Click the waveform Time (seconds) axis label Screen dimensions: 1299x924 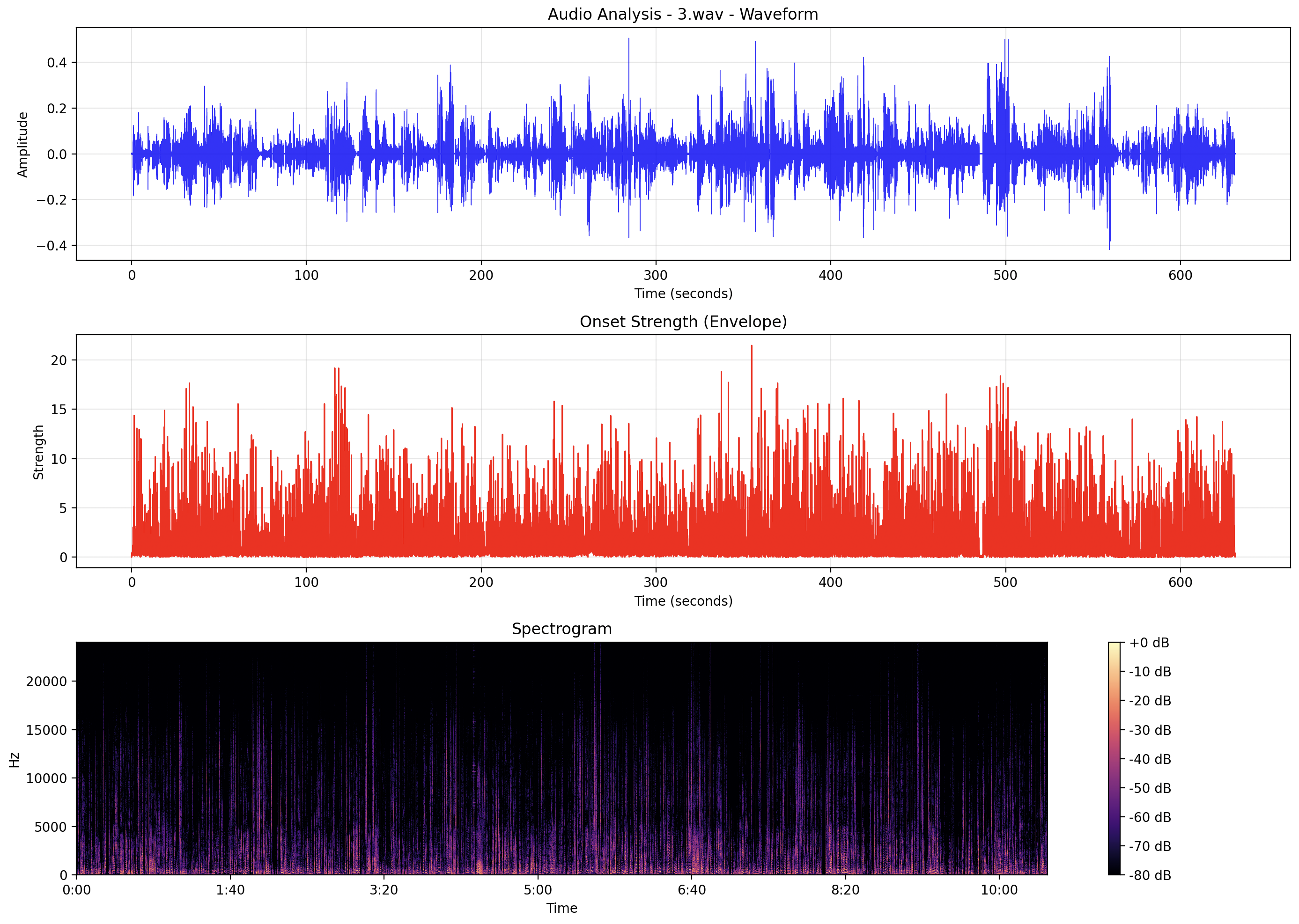(x=683, y=293)
